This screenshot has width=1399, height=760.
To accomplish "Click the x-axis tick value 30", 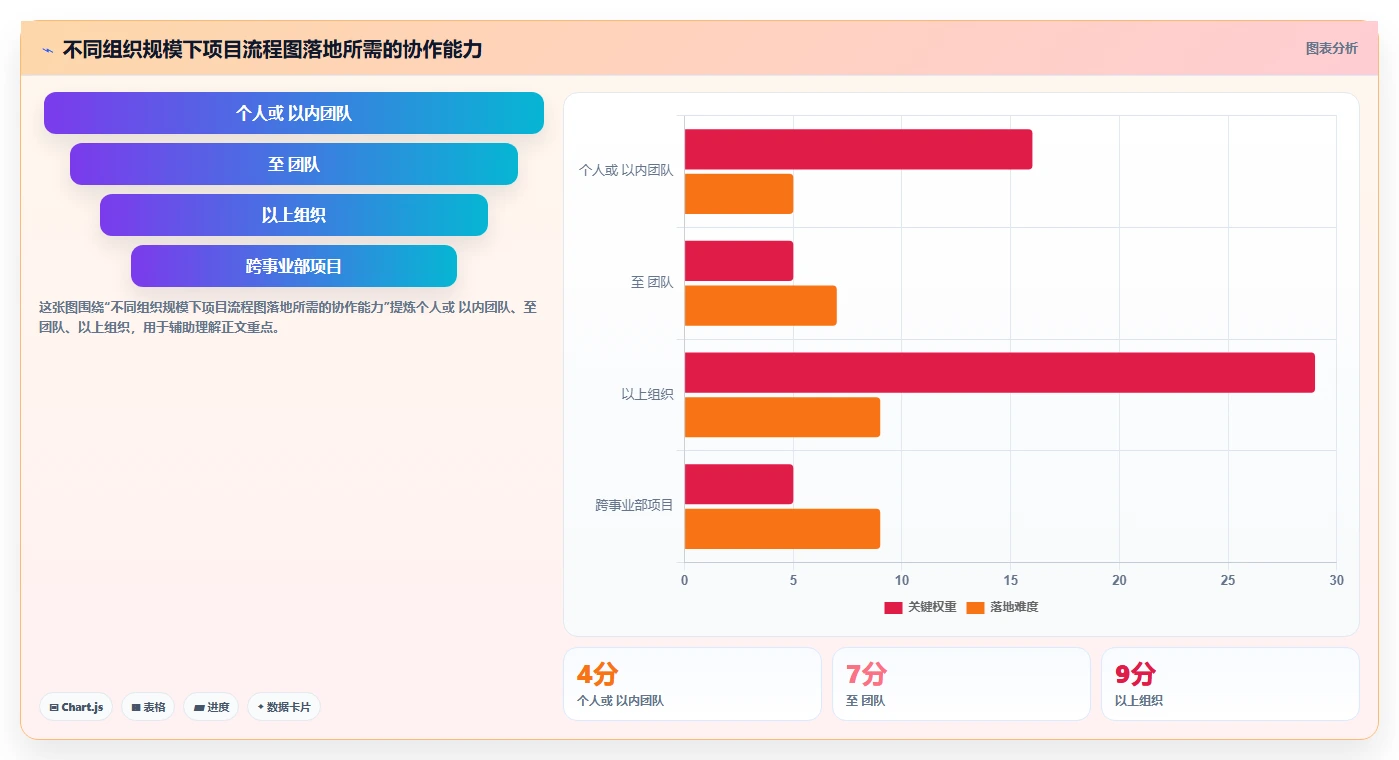I will tap(1336, 581).
